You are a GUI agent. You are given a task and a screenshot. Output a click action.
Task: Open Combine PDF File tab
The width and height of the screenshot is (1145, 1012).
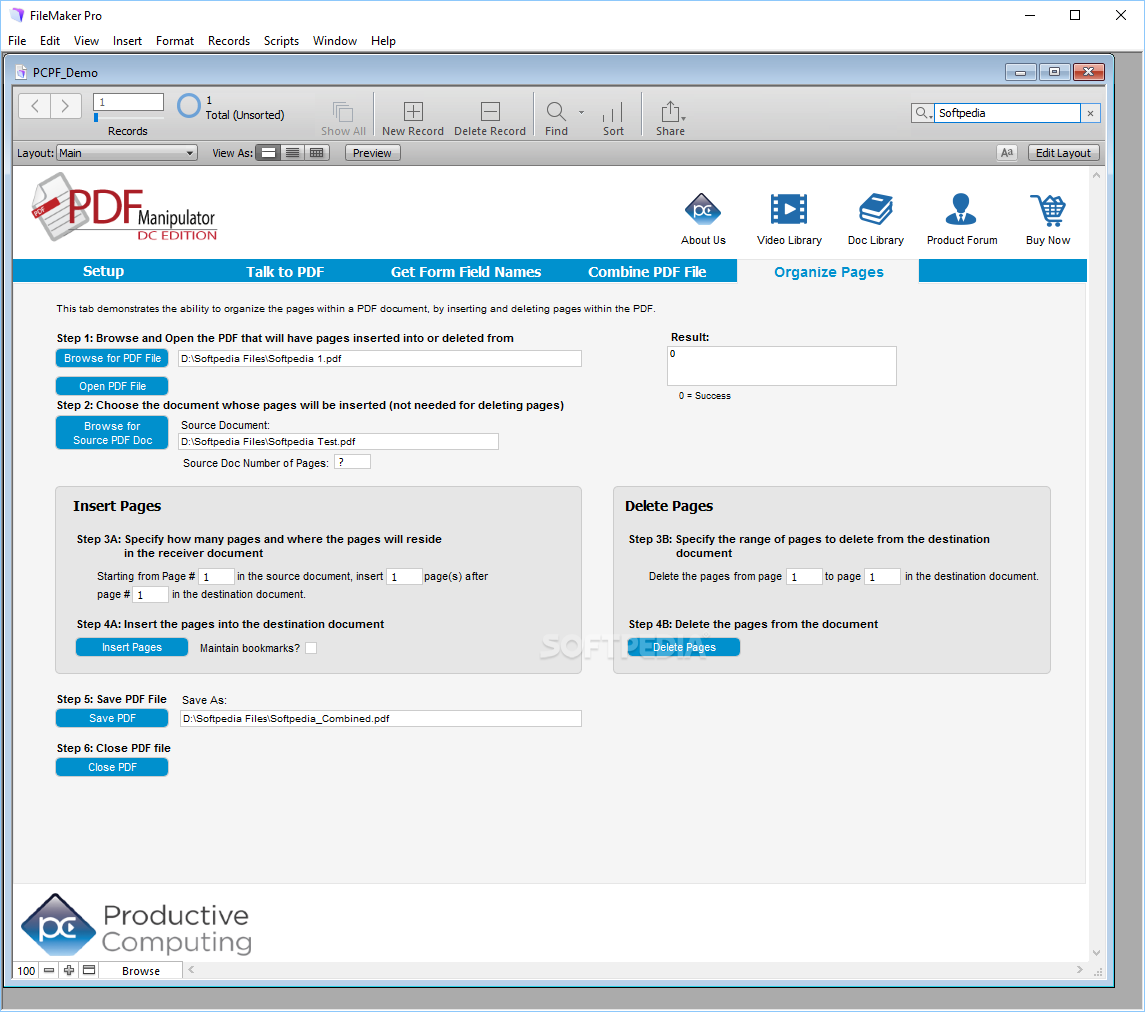coord(647,272)
